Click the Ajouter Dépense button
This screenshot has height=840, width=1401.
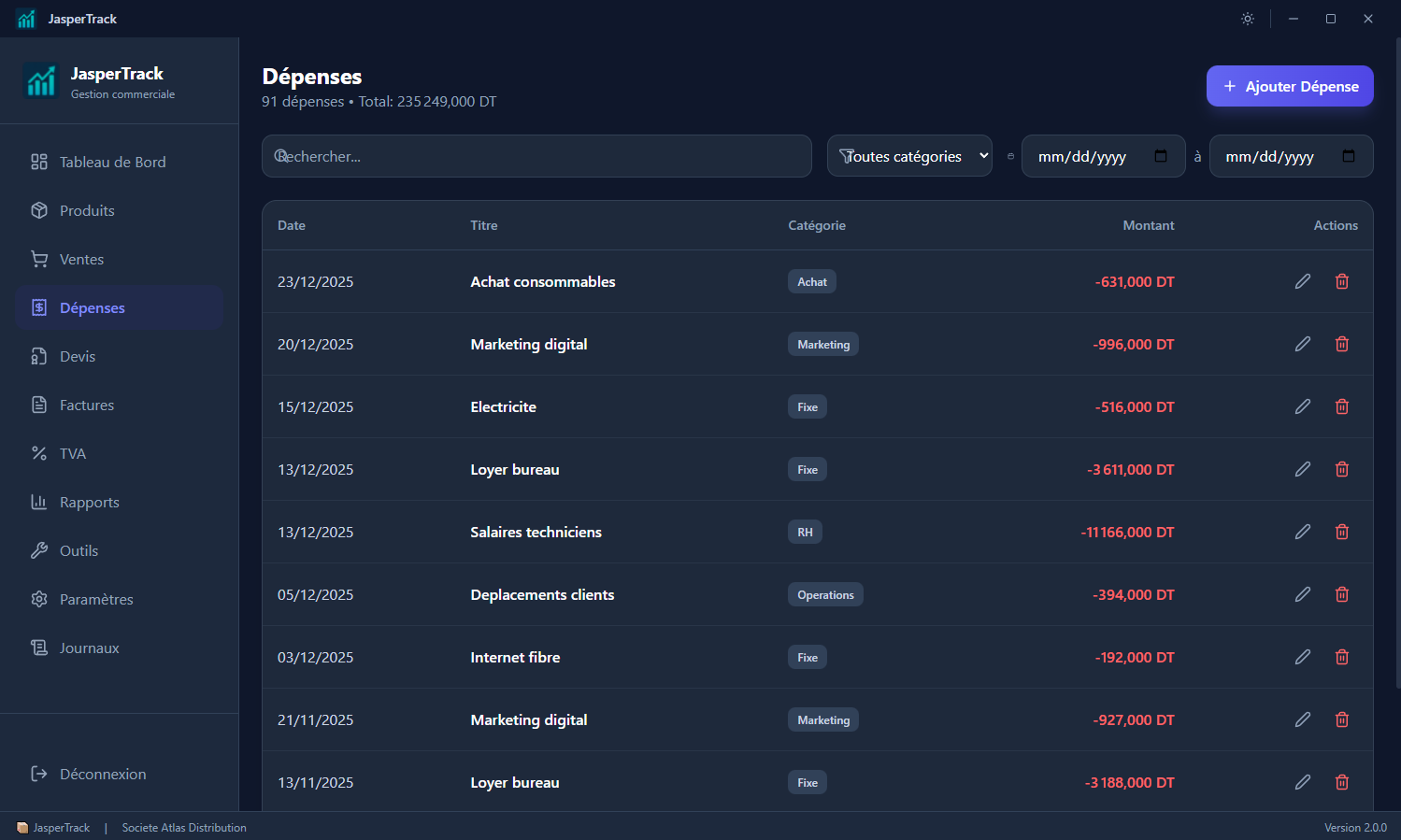(x=1290, y=86)
